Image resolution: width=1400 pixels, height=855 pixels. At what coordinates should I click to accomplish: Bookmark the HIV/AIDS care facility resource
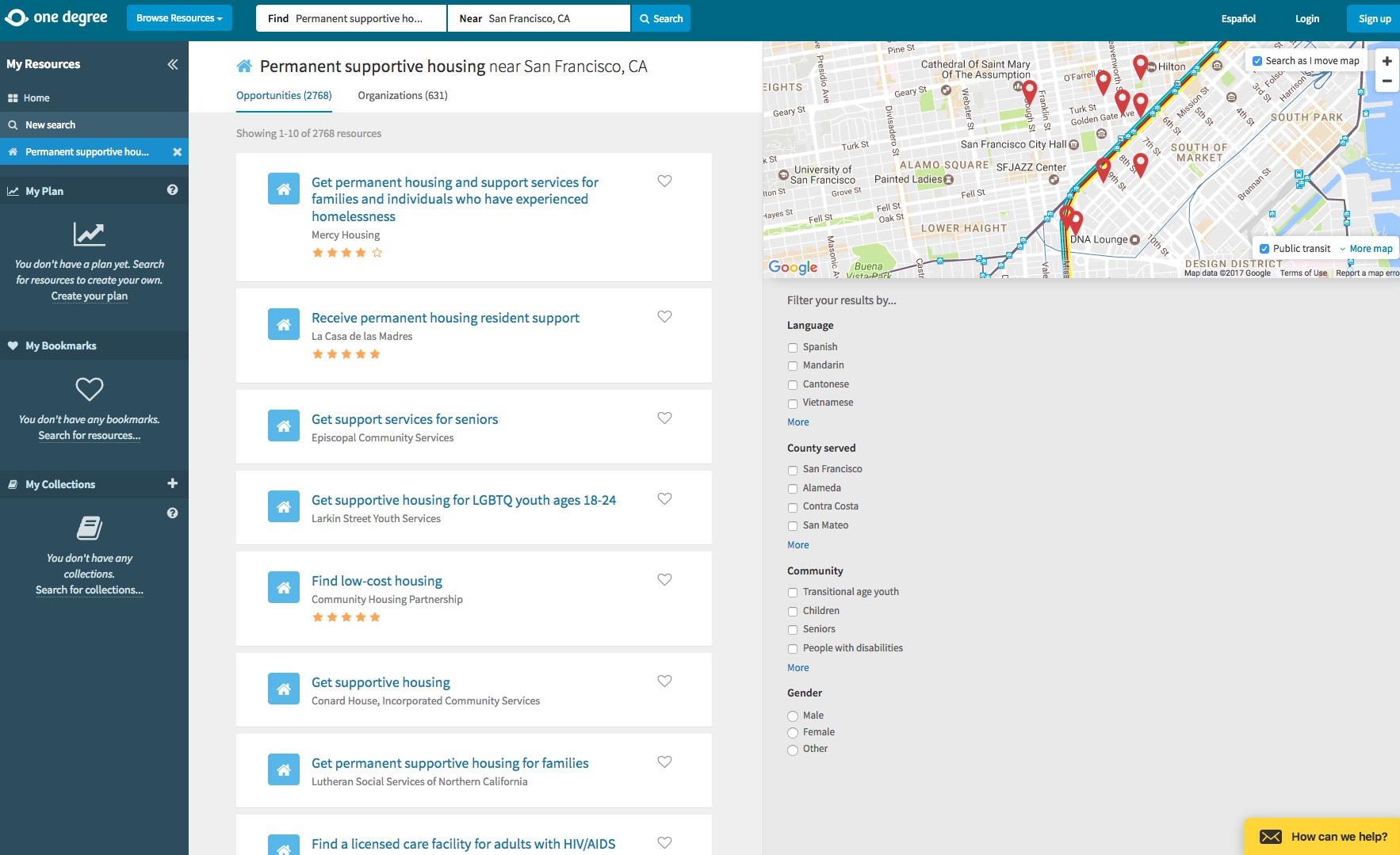[664, 842]
